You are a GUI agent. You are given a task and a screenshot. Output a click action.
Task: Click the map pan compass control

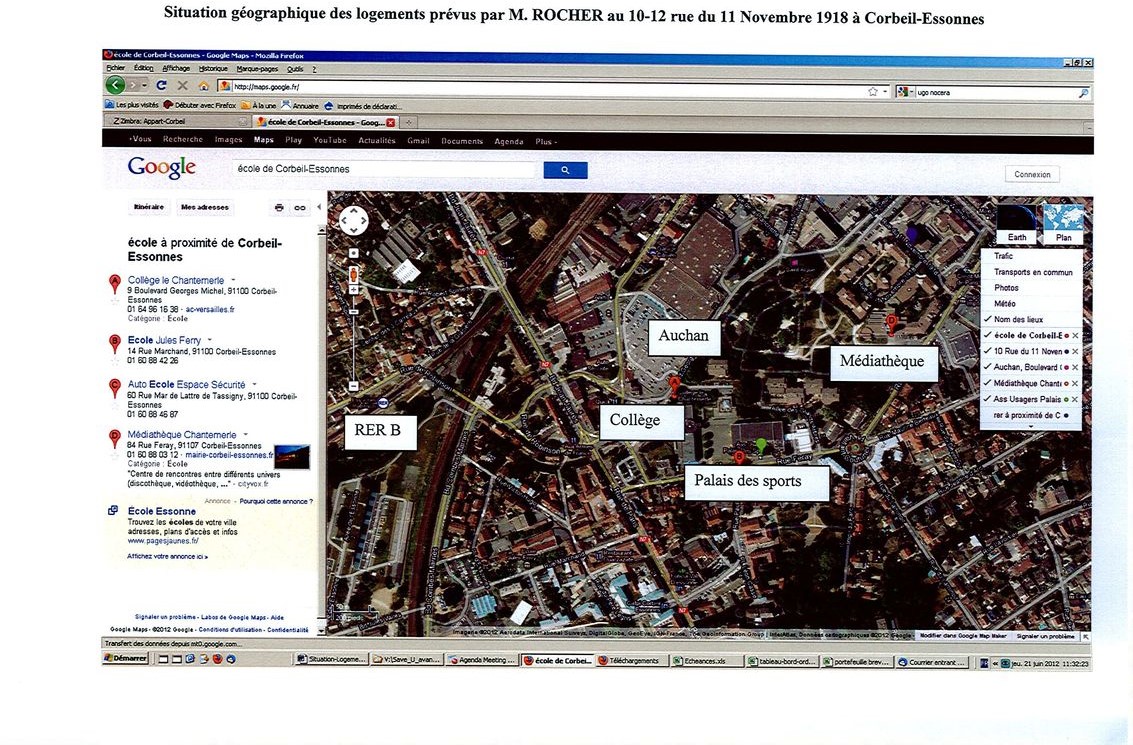pyautogui.click(x=353, y=220)
